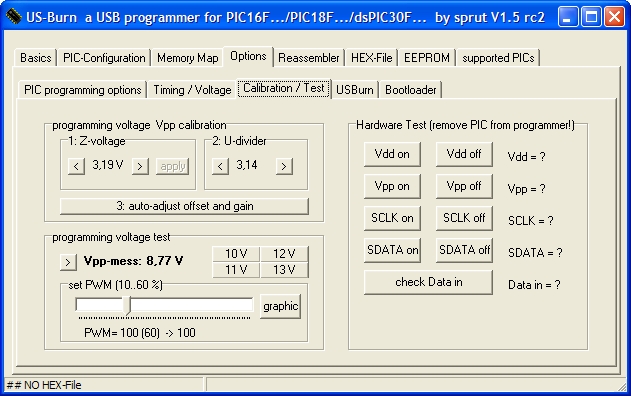631x396 pixels.
Task: Set test voltage to 13 V
Action: (x=284, y=270)
